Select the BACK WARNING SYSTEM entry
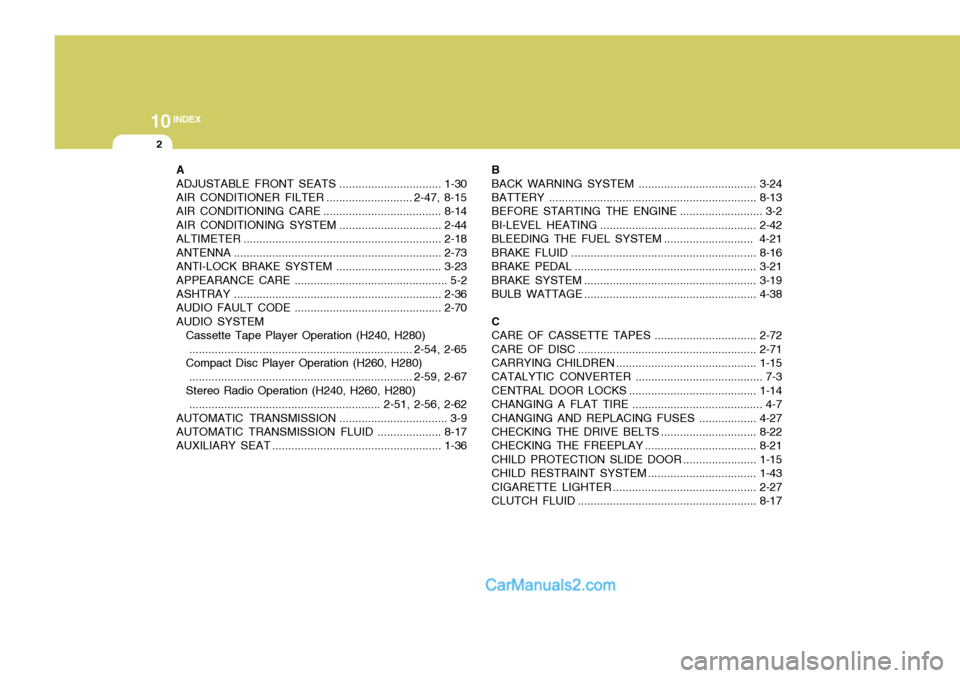 click(x=637, y=184)
